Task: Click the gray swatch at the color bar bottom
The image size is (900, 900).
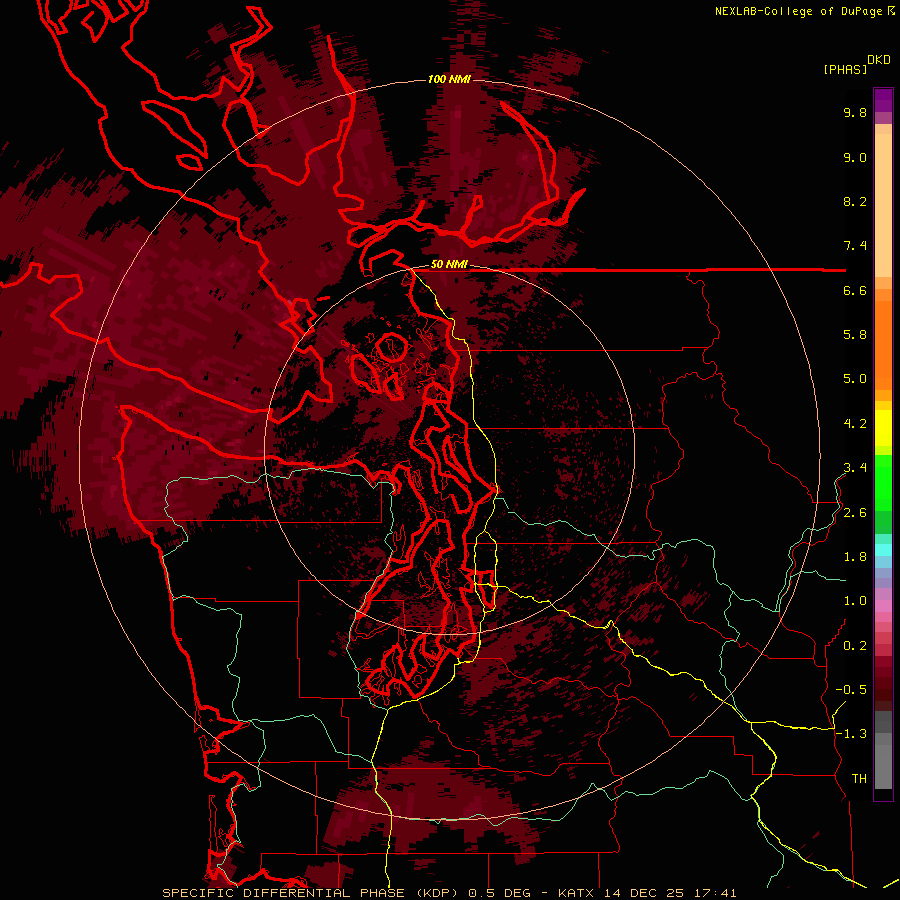Action: (x=883, y=766)
